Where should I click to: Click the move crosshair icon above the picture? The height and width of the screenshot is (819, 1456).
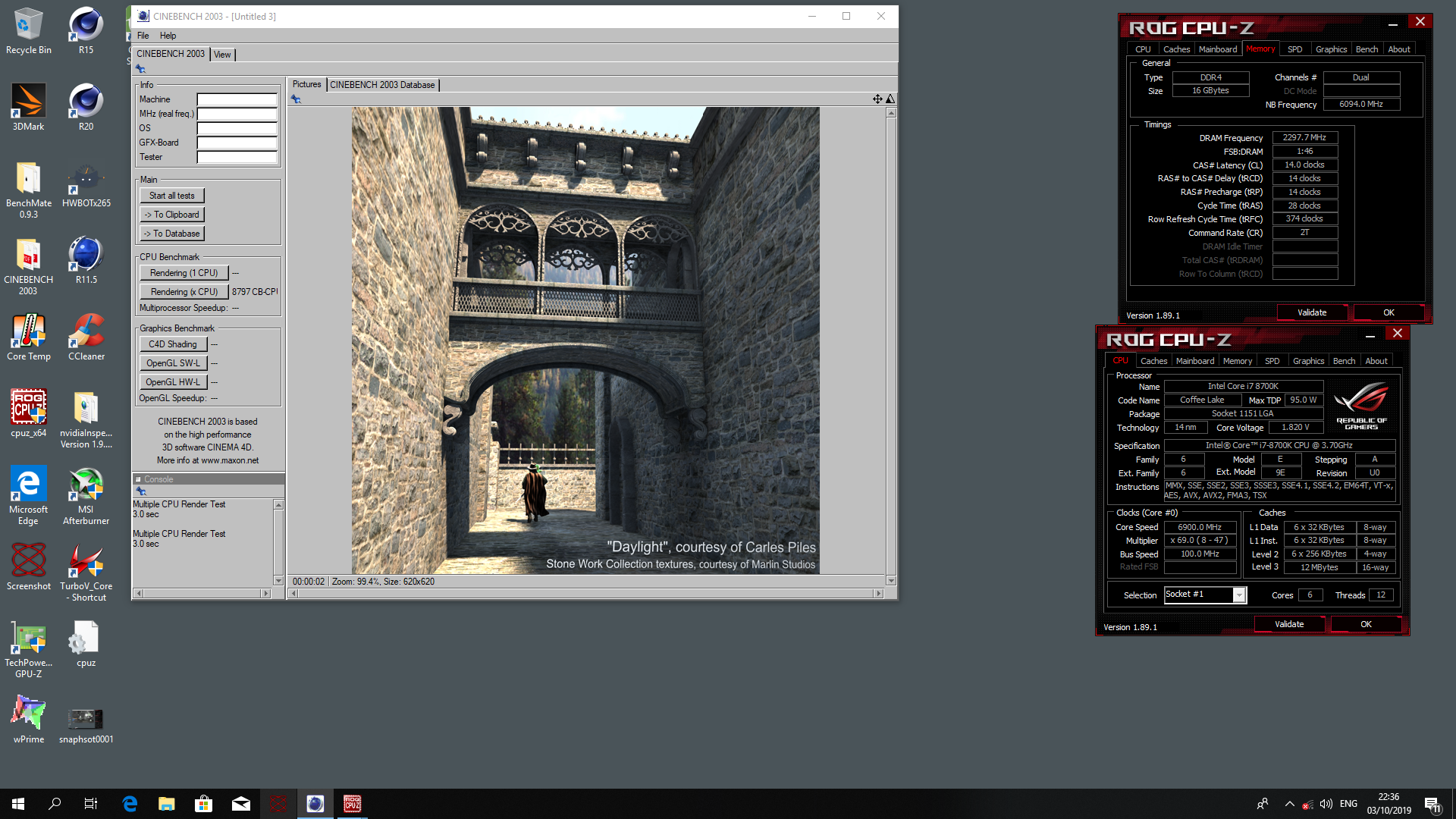(x=877, y=99)
